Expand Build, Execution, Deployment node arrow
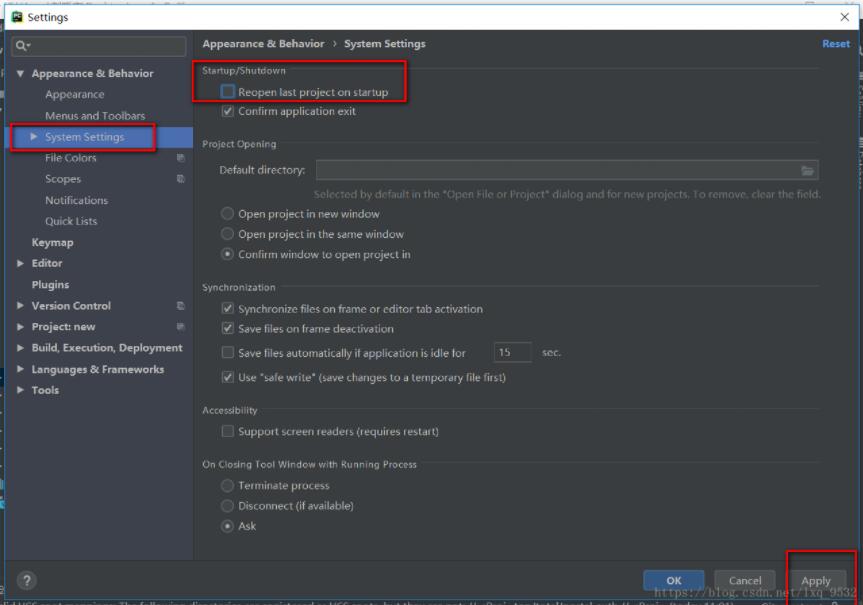The width and height of the screenshot is (863, 605). coord(20,348)
